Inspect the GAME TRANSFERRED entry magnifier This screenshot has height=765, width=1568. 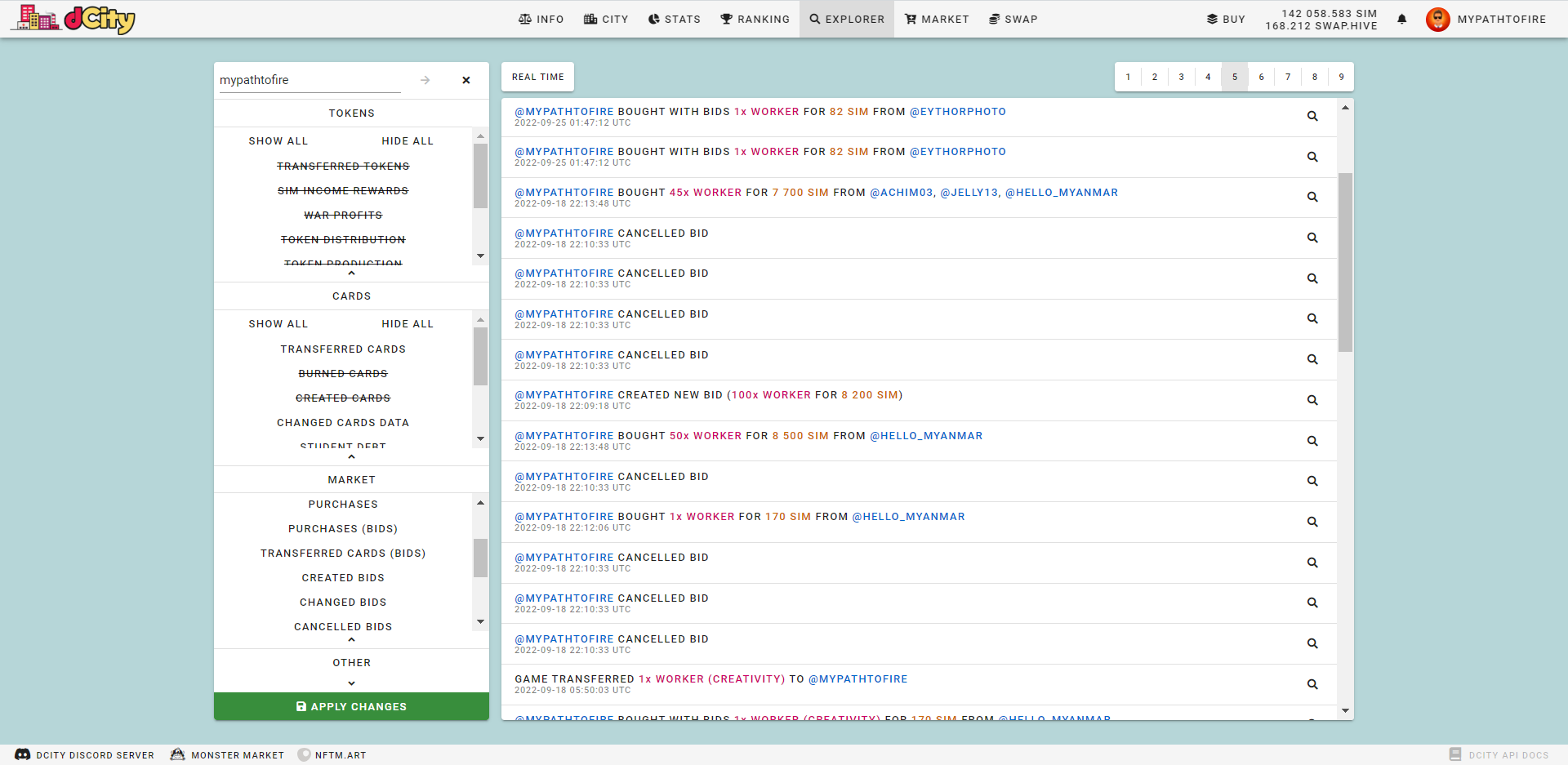(x=1312, y=684)
